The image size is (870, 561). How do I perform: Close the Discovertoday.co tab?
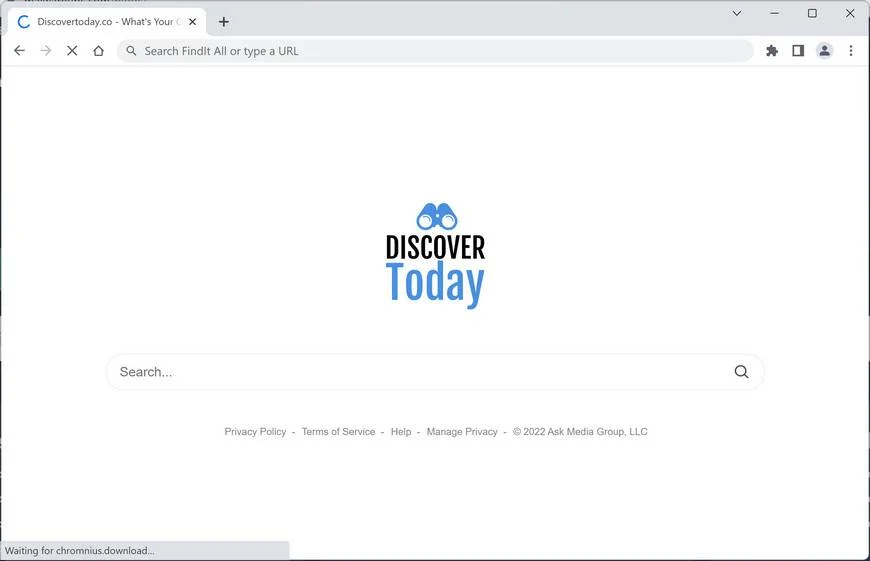193,22
